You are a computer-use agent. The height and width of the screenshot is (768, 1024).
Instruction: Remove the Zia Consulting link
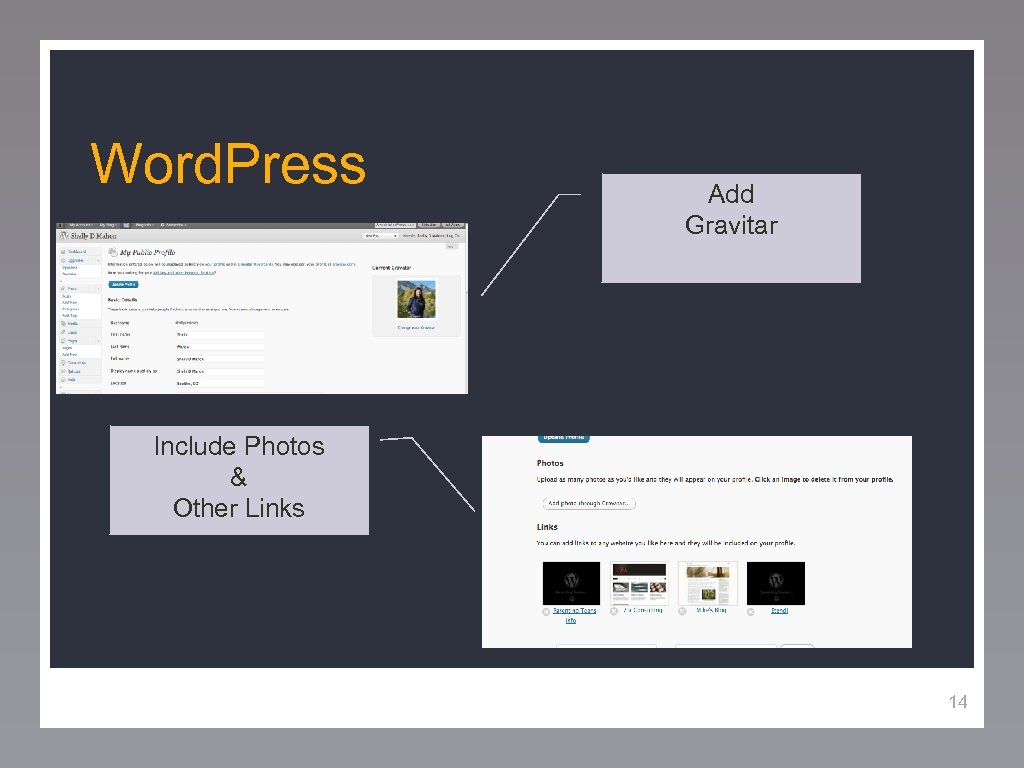point(613,611)
